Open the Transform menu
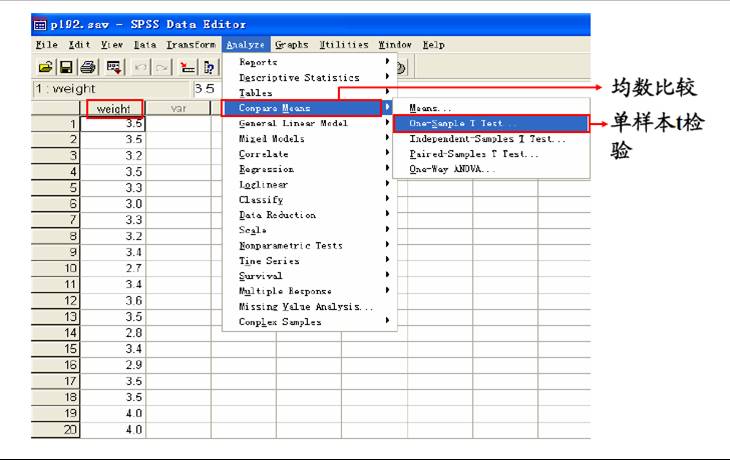The image size is (730, 460). click(x=191, y=45)
